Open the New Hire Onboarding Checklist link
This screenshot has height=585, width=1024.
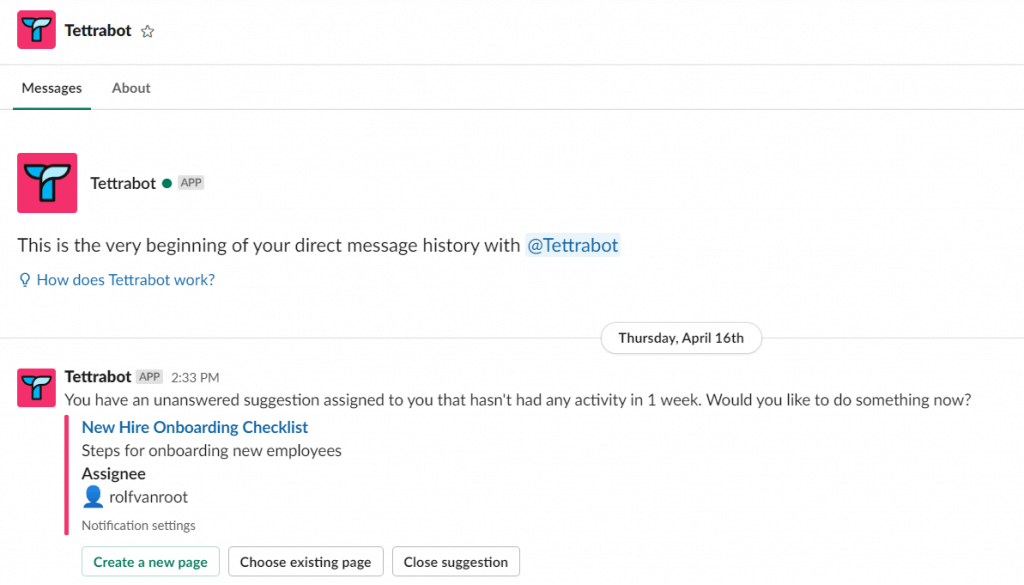[195, 427]
